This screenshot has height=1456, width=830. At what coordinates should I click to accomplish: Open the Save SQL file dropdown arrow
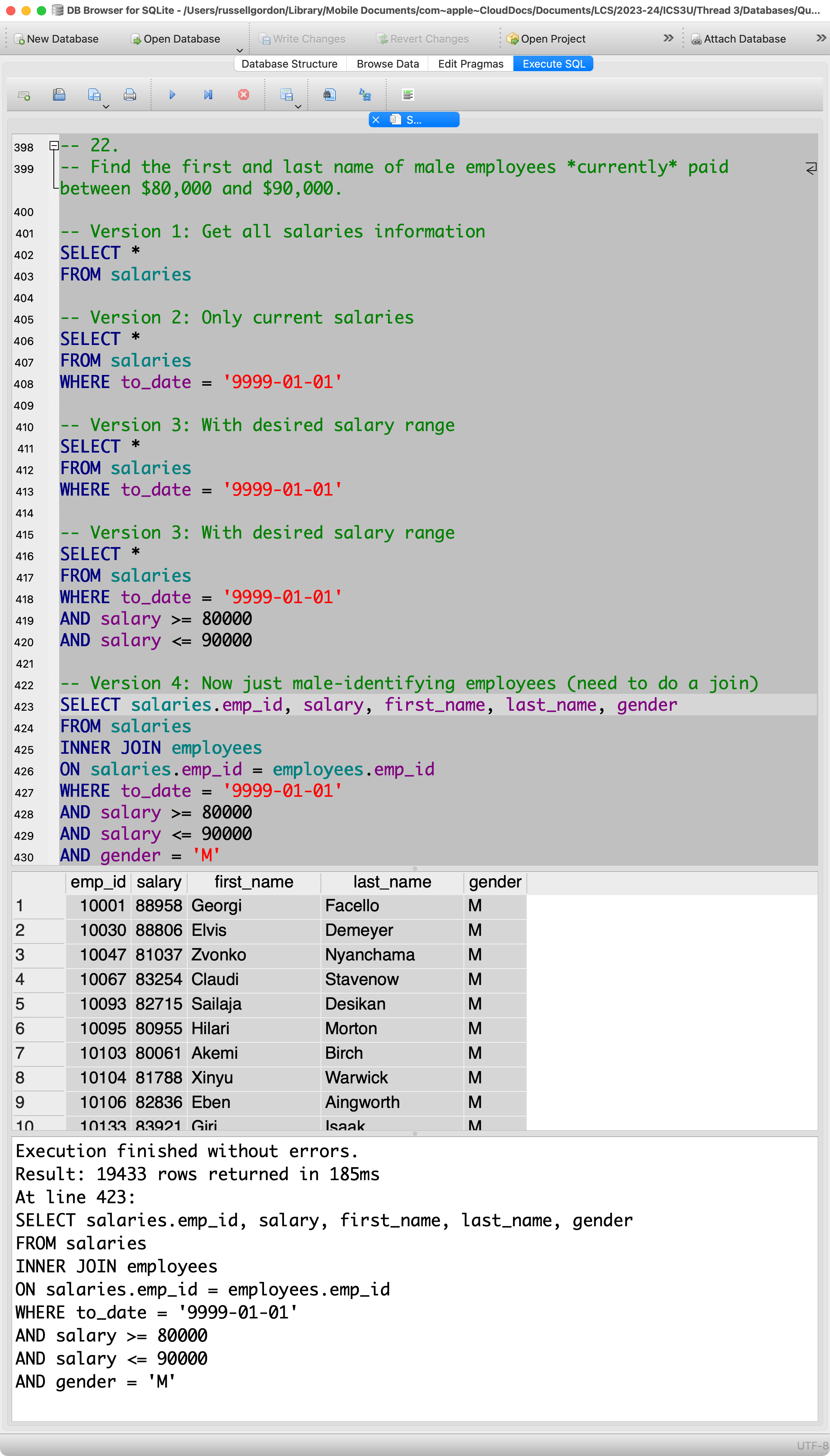[106, 106]
